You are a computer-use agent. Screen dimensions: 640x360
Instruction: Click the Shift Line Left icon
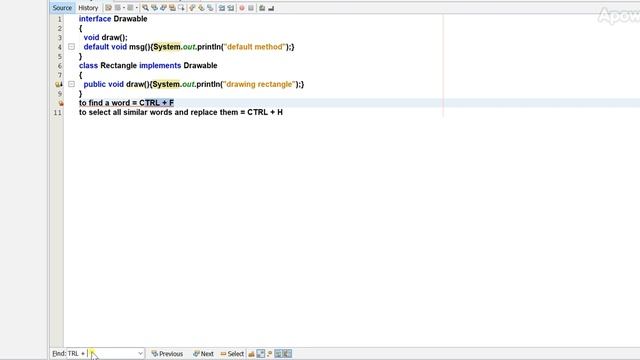click(222, 8)
